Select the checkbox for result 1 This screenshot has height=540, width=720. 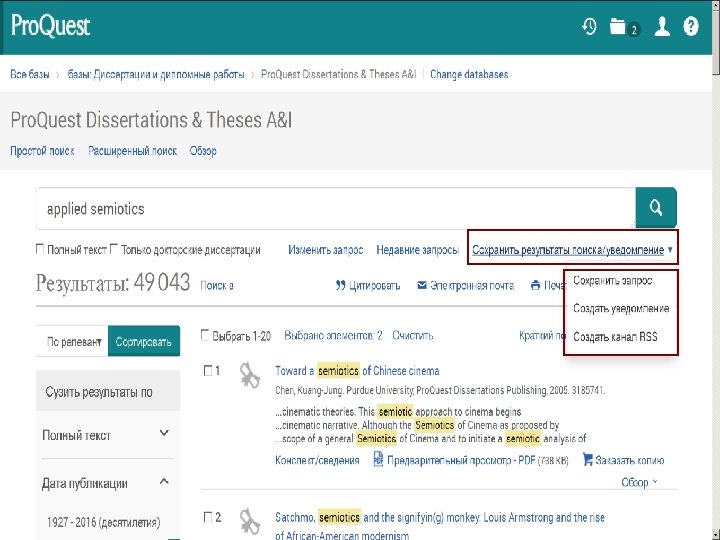point(208,370)
